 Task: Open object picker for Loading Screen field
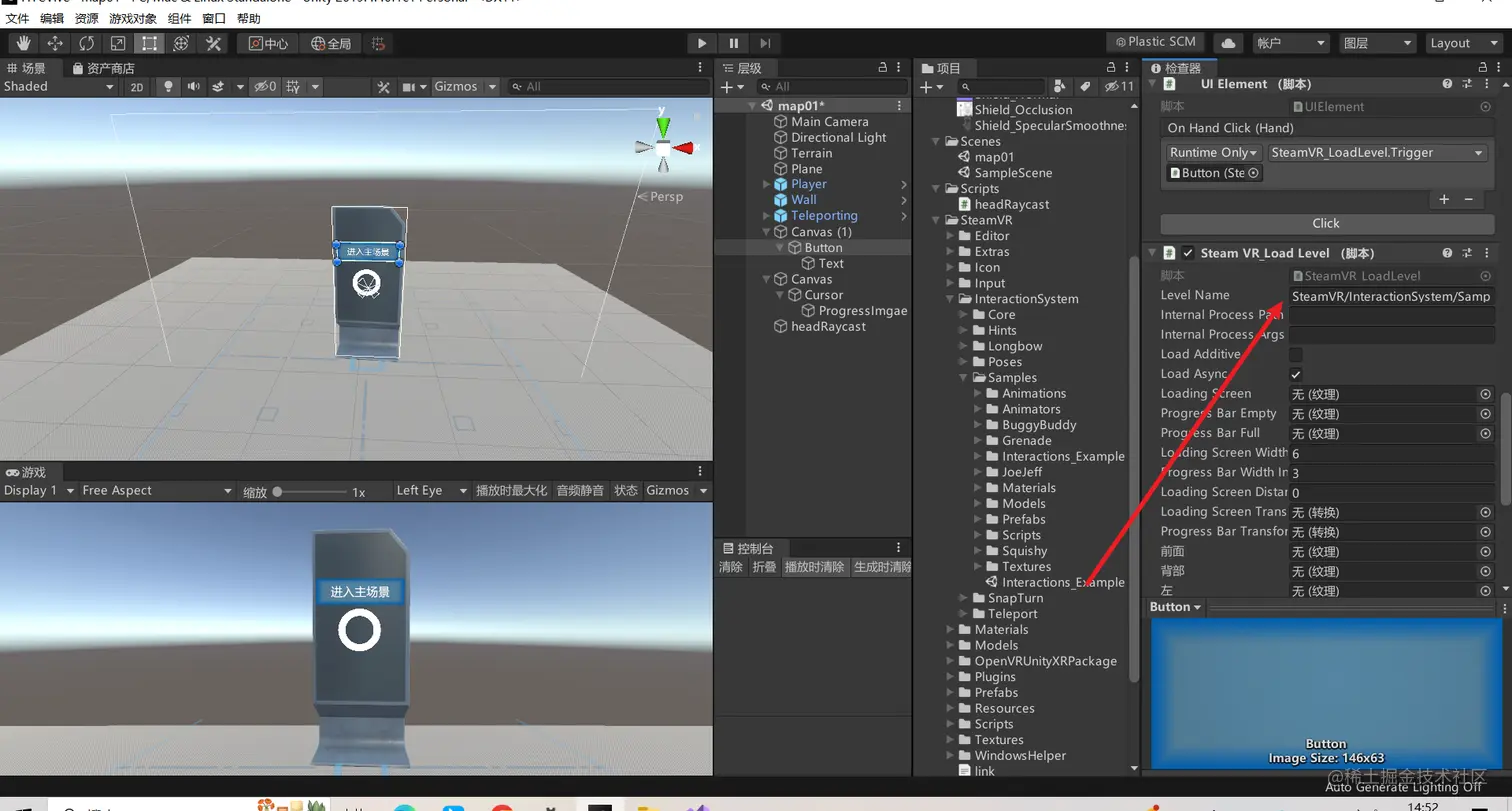pyautogui.click(x=1485, y=394)
